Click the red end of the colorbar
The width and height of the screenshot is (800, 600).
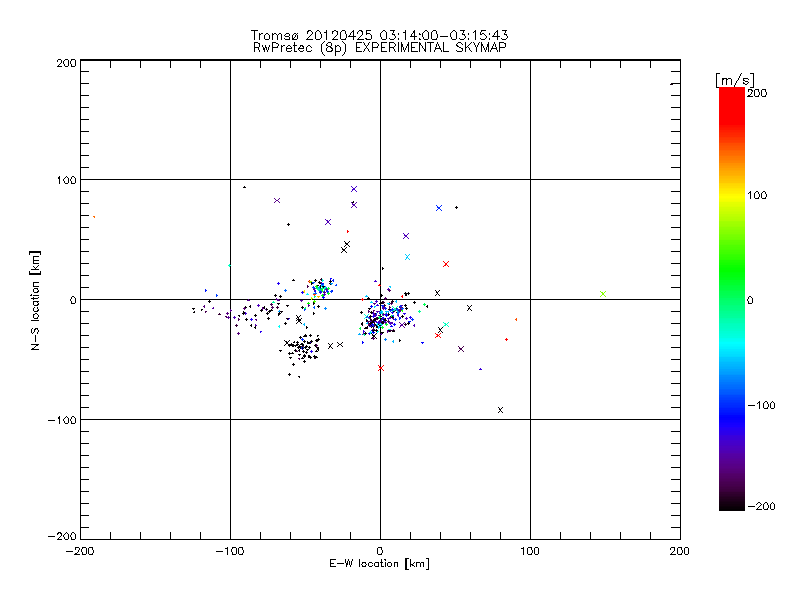pyautogui.click(x=732, y=93)
